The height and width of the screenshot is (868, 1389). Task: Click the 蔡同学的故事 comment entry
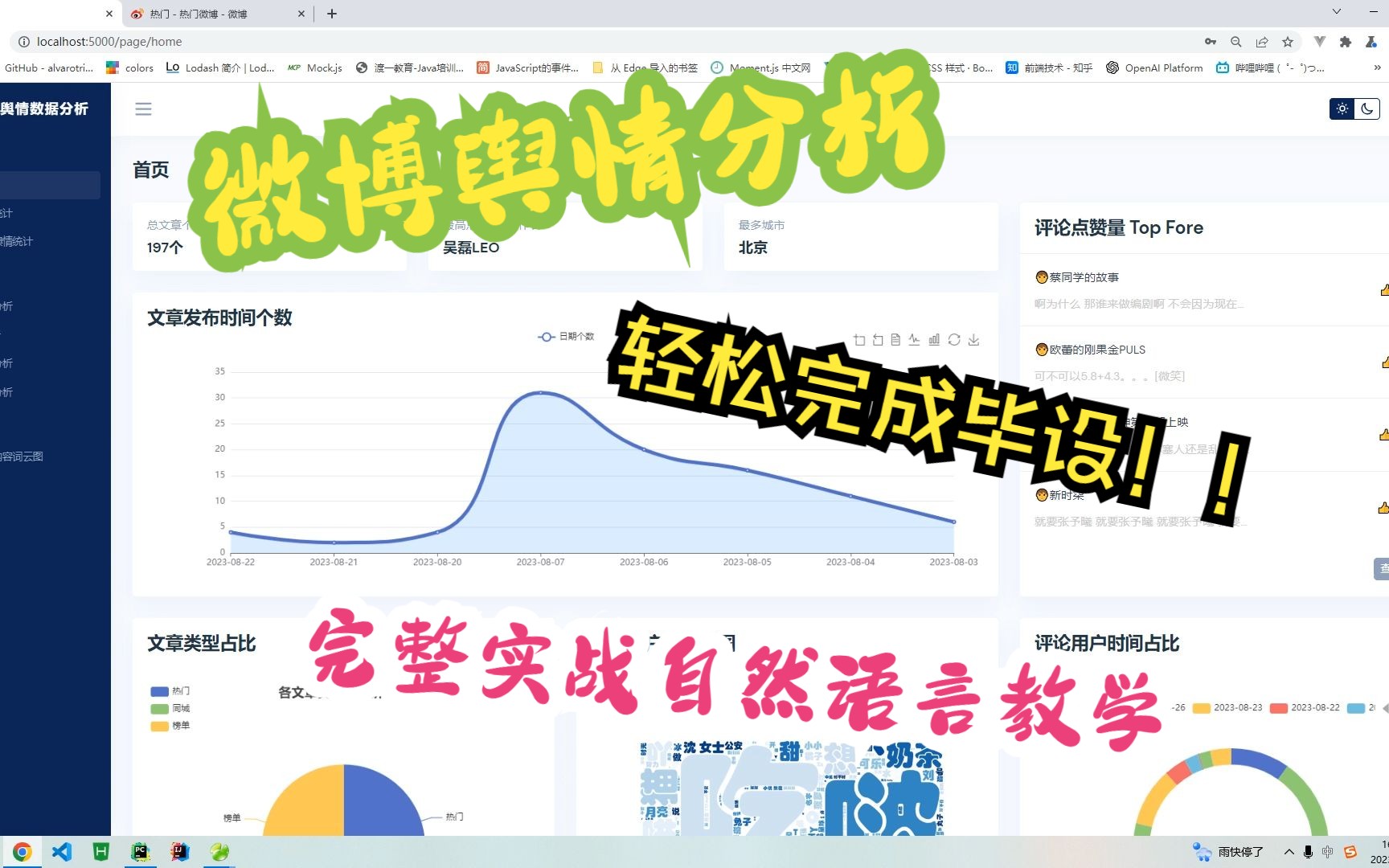coord(1204,290)
